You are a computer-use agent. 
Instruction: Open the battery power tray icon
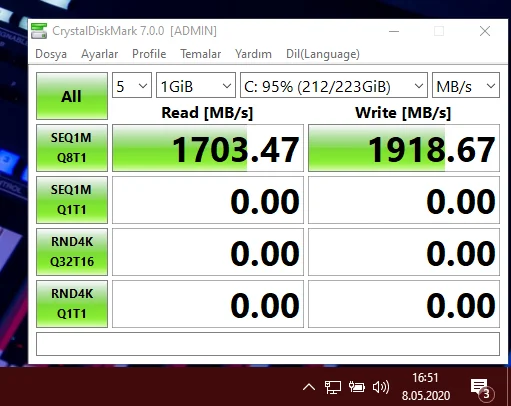[x=356, y=387]
